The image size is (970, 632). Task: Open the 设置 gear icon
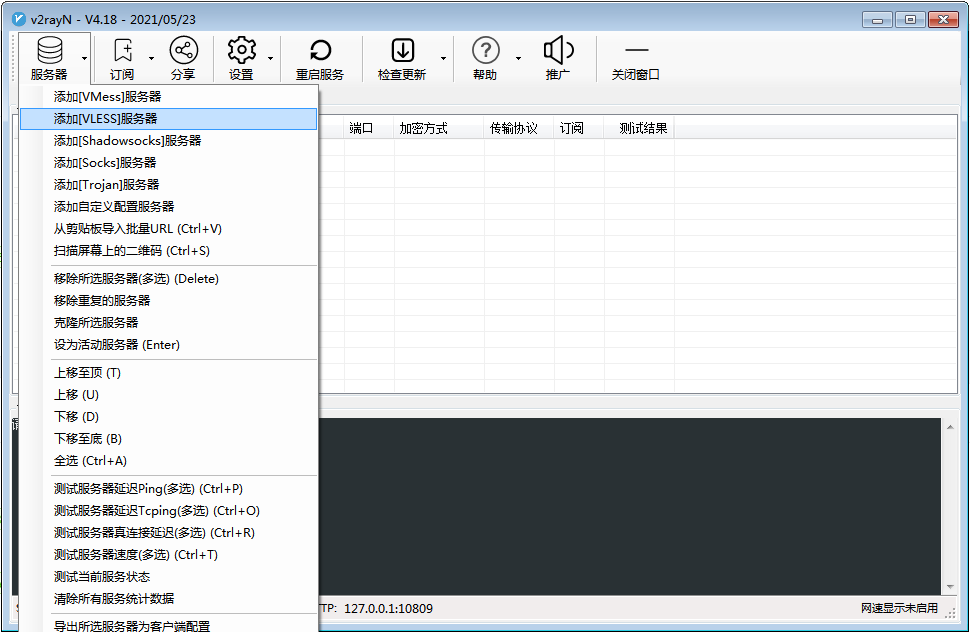241,50
